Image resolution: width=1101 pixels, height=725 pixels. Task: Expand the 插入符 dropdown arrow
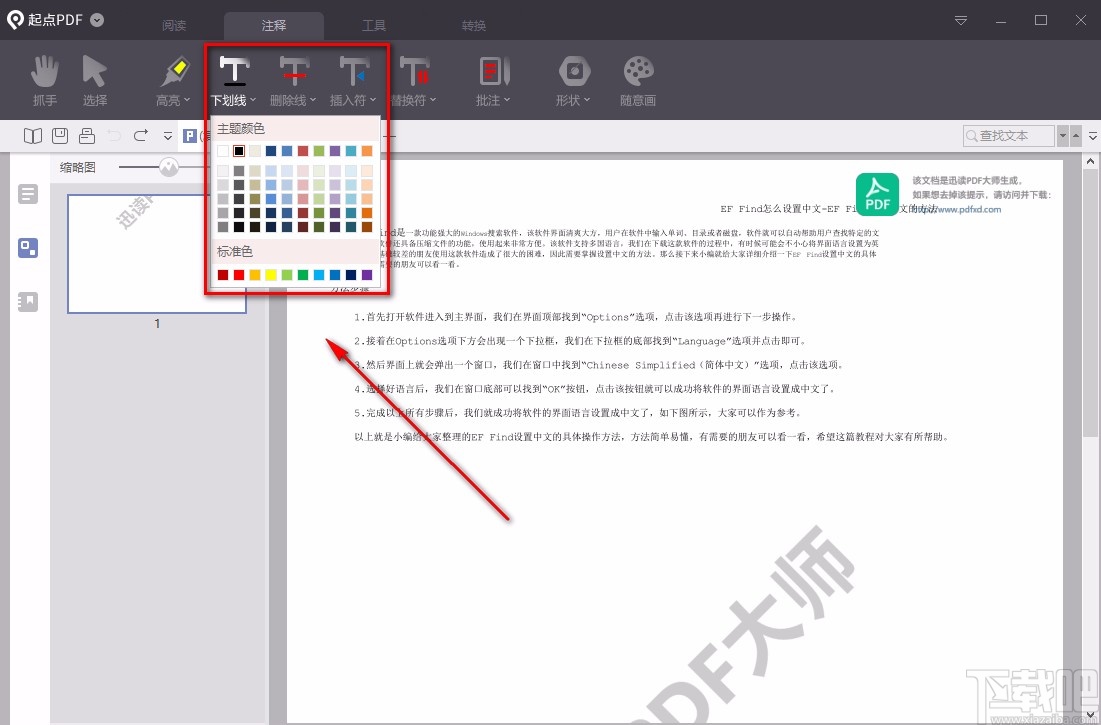[373, 100]
